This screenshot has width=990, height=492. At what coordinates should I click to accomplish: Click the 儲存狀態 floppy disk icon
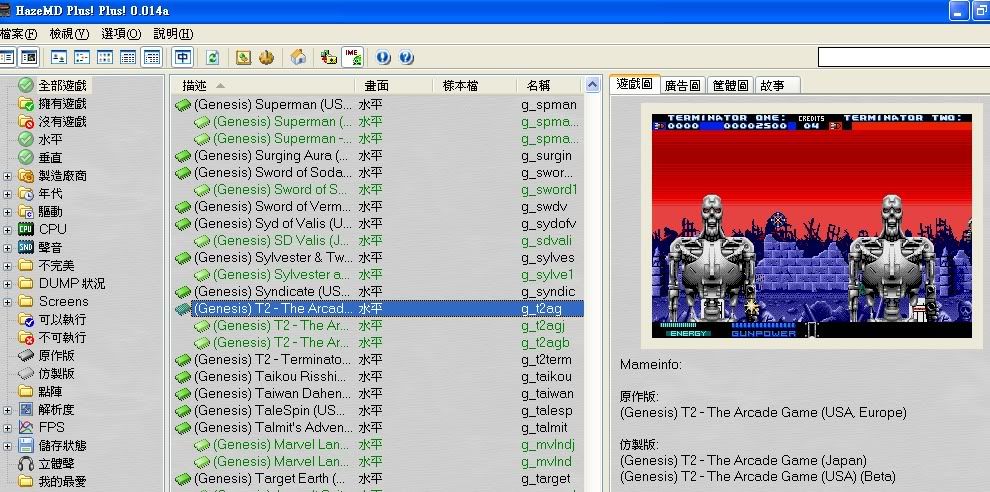(x=26, y=445)
